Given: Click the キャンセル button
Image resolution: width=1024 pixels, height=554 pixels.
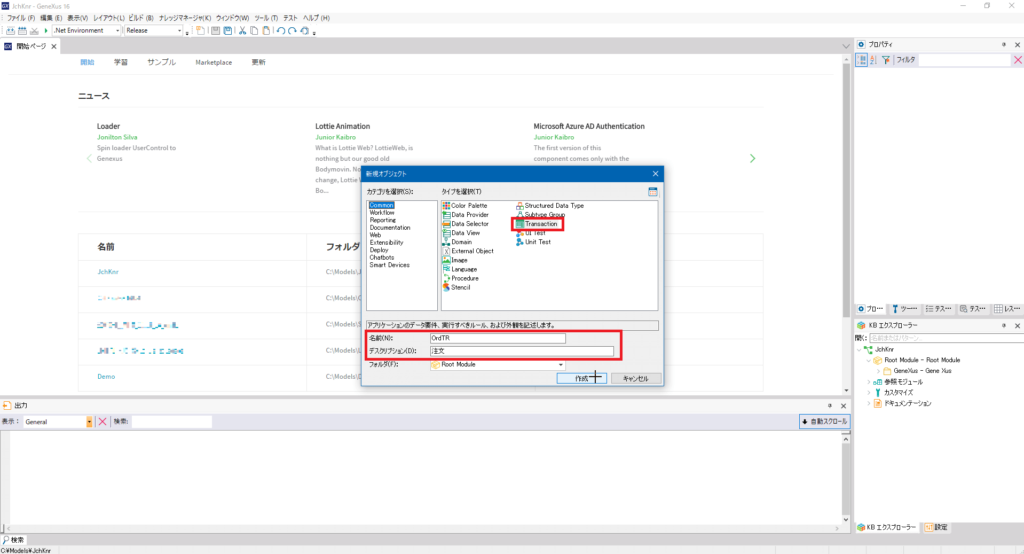Looking at the screenshot, I should [x=635, y=378].
